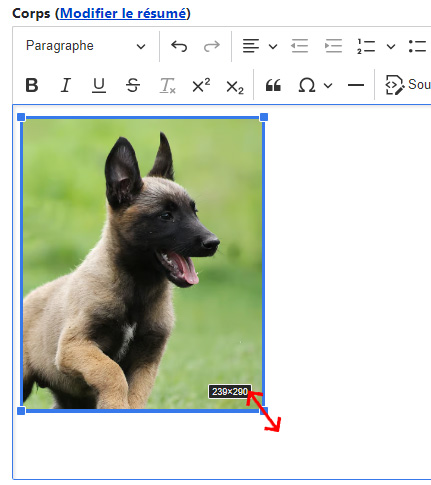This screenshot has width=431, height=485.
Task: Select the puppy image in the editor
Action: point(143,264)
